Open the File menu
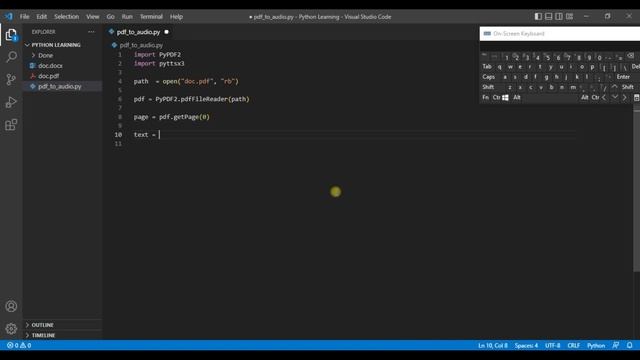Viewport: 640px width, 360px height. pyautogui.click(x=24, y=17)
